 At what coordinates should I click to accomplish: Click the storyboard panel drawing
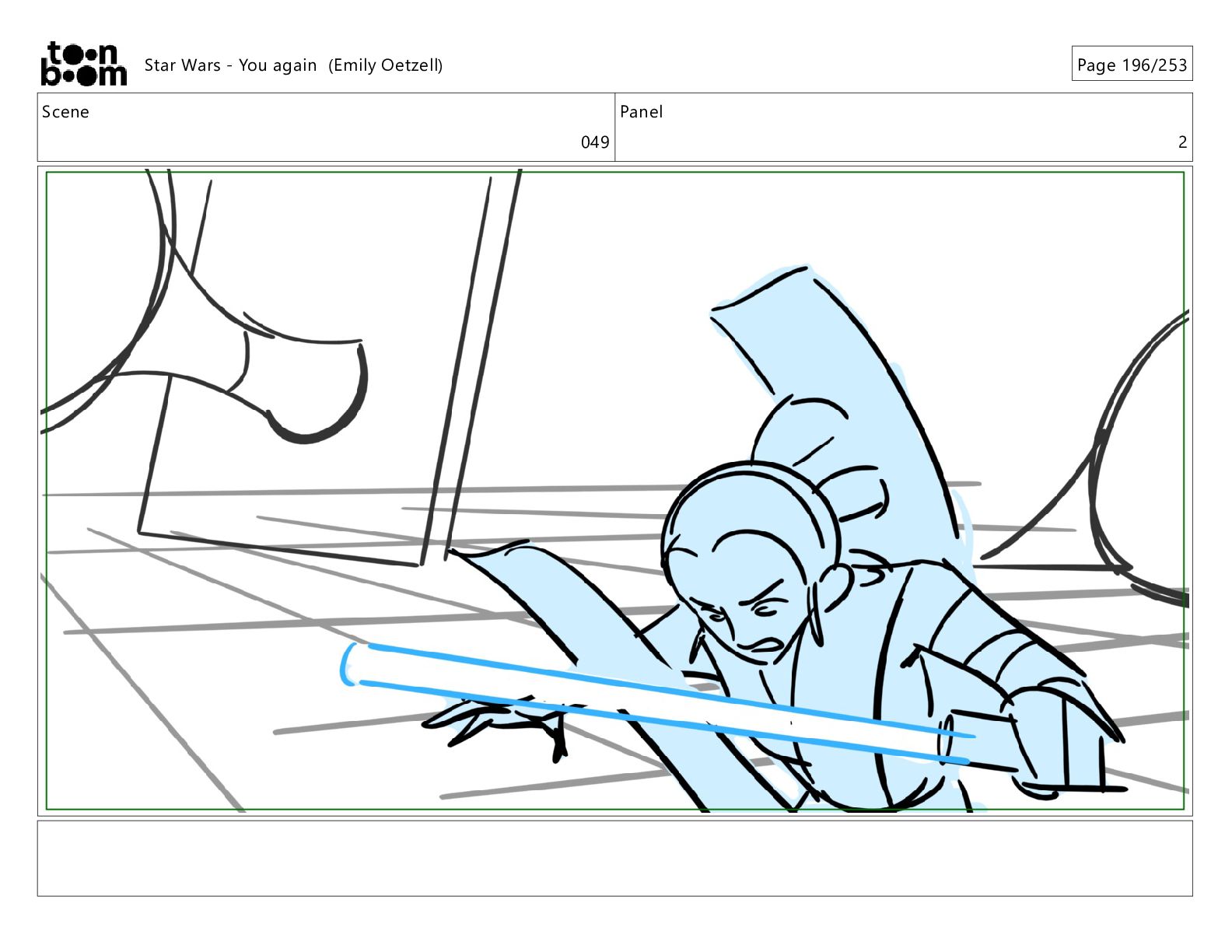point(614,491)
